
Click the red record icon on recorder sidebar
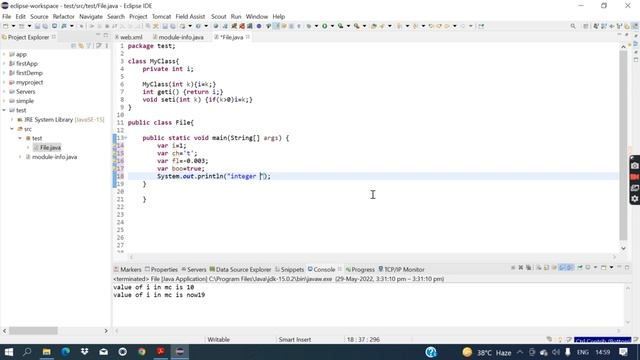[x=635, y=177]
